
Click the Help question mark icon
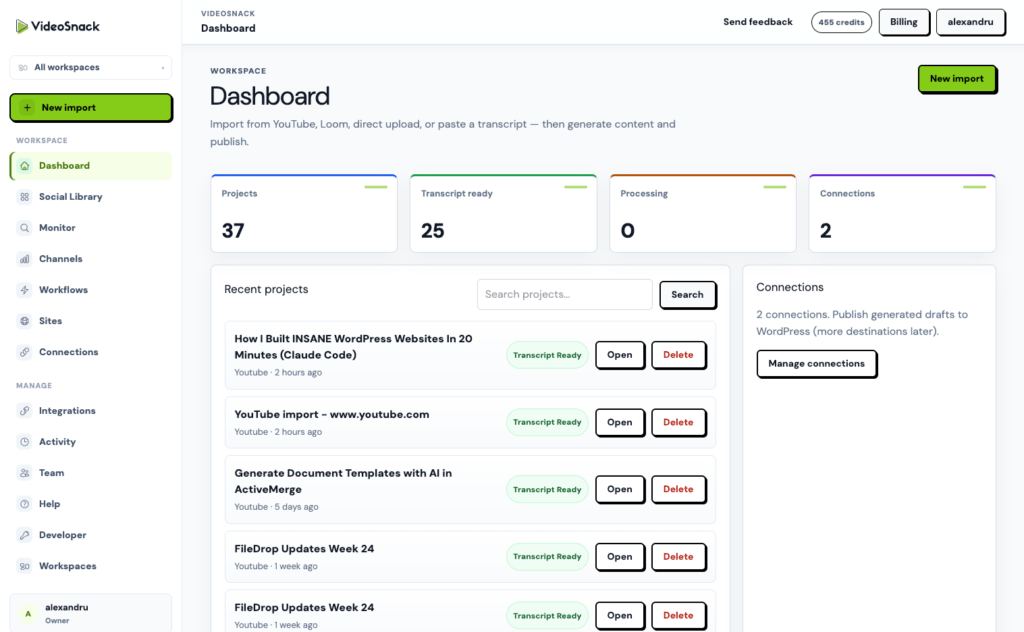click(25, 504)
